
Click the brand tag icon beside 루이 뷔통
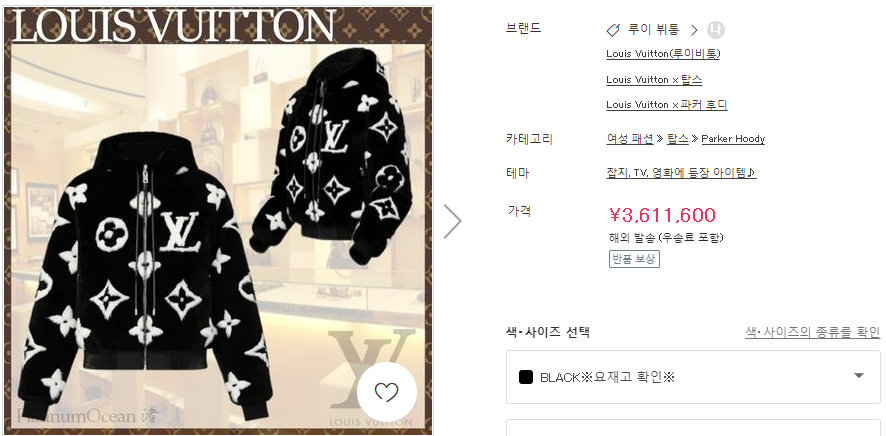(x=613, y=30)
